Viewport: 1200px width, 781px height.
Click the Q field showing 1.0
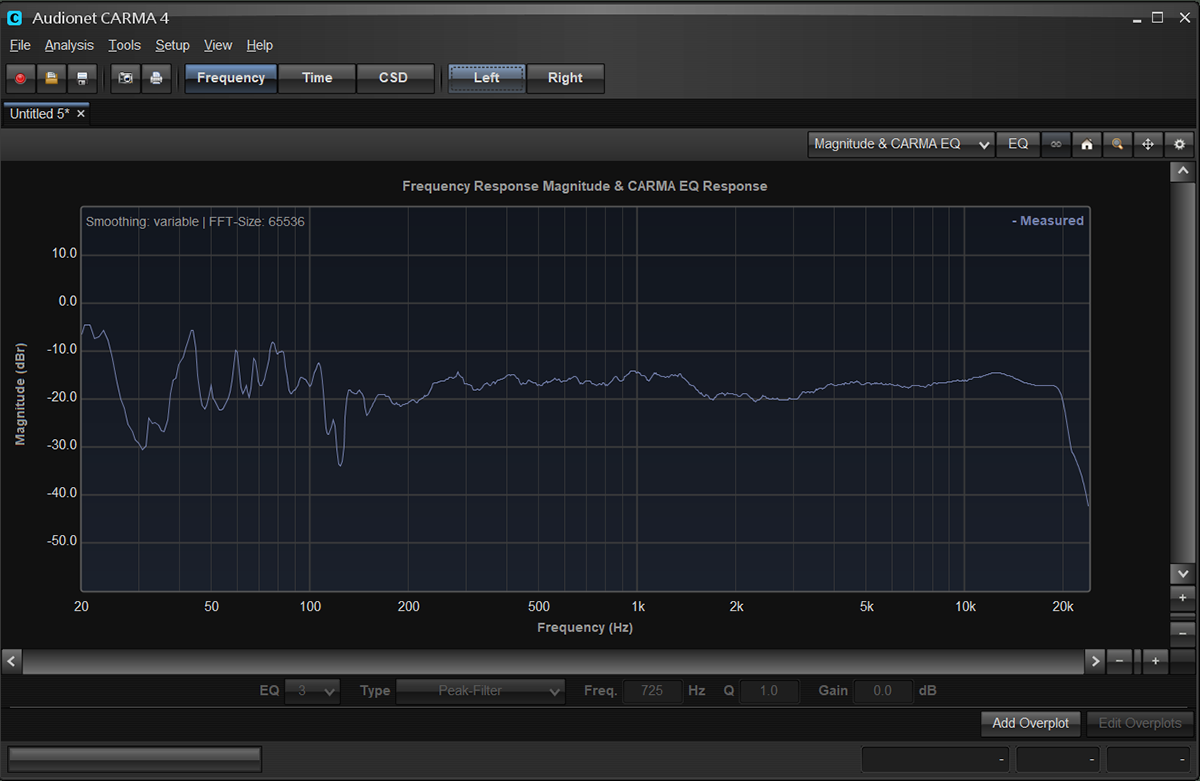(769, 690)
